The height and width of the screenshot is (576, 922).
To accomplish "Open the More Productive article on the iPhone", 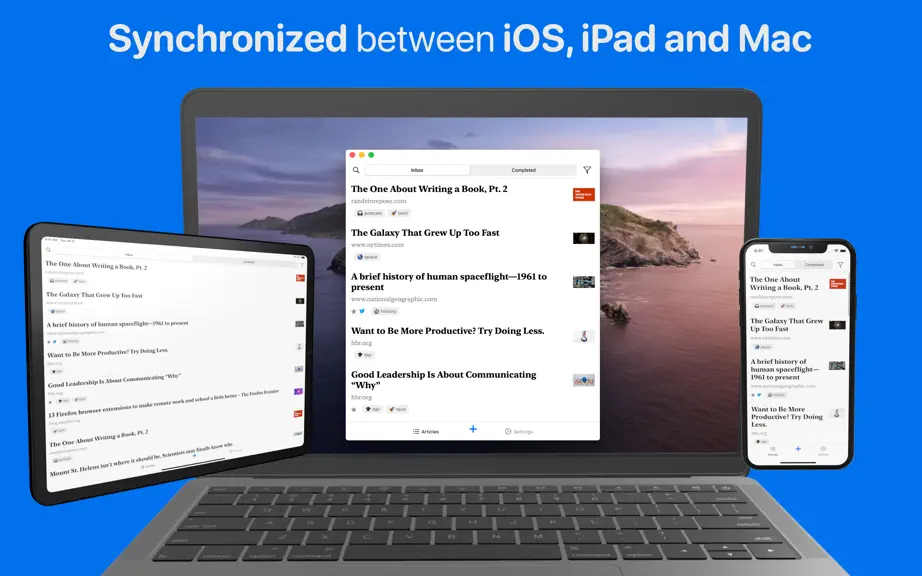I will 786,416.
